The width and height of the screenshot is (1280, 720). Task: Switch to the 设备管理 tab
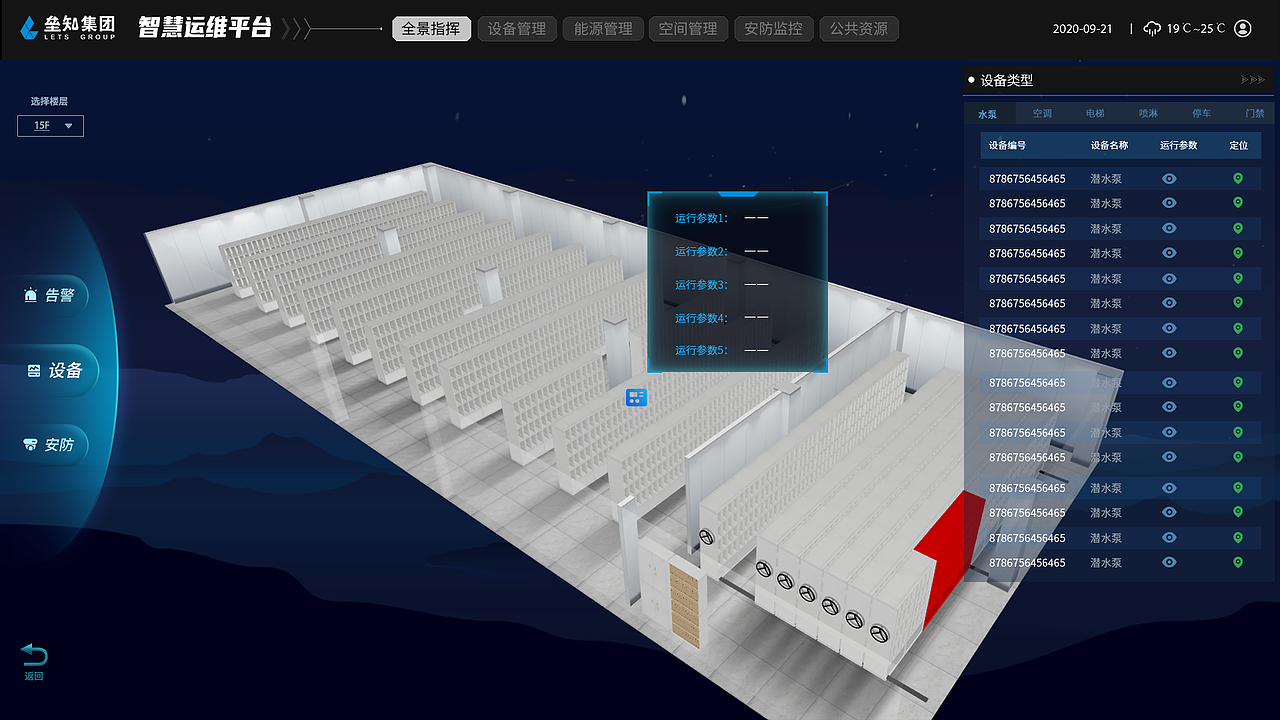517,29
